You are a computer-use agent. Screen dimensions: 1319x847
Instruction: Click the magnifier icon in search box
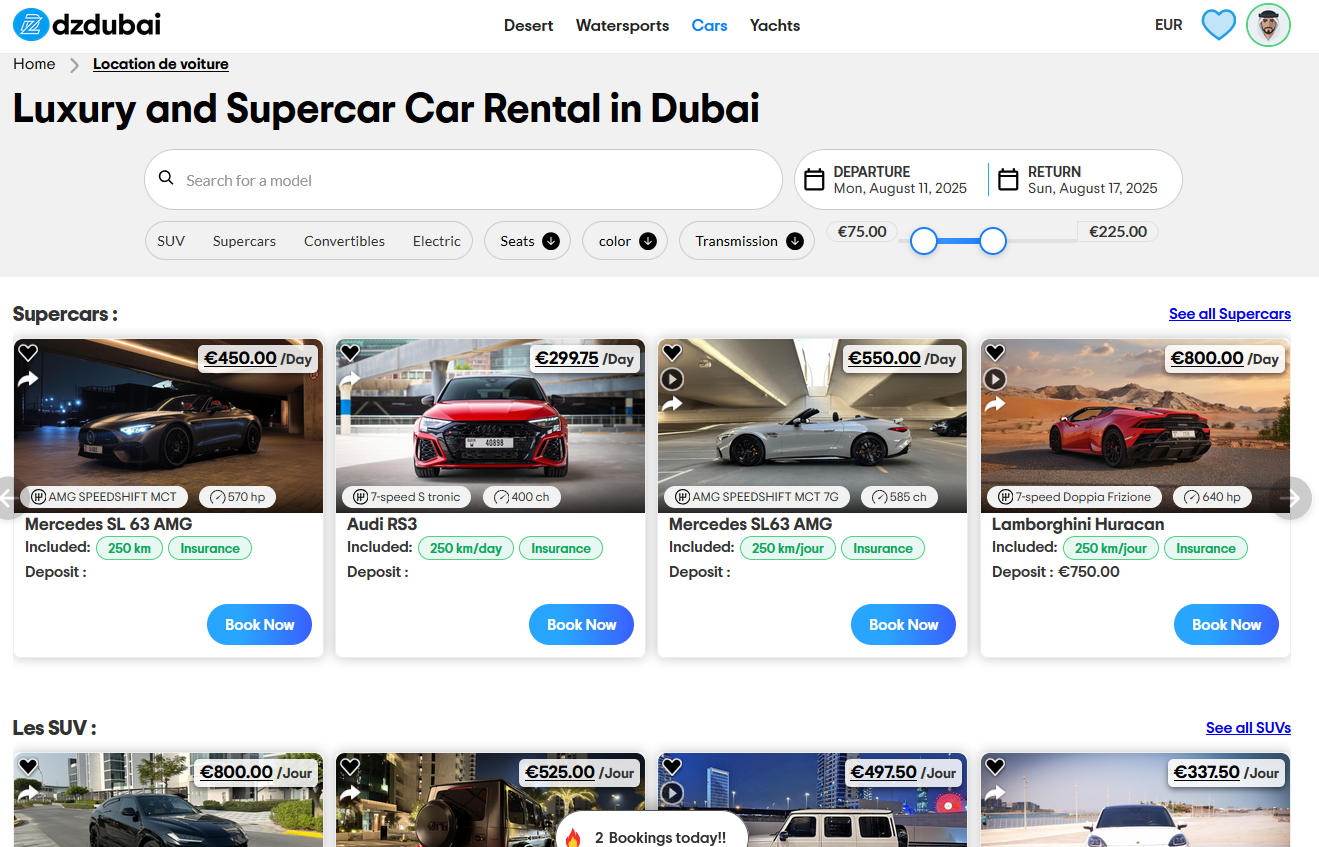coord(166,179)
